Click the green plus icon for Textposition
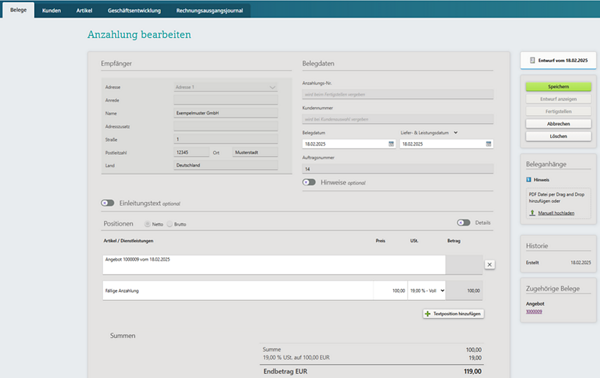The width and height of the screenshot is (600, 378). coord(428,314)
